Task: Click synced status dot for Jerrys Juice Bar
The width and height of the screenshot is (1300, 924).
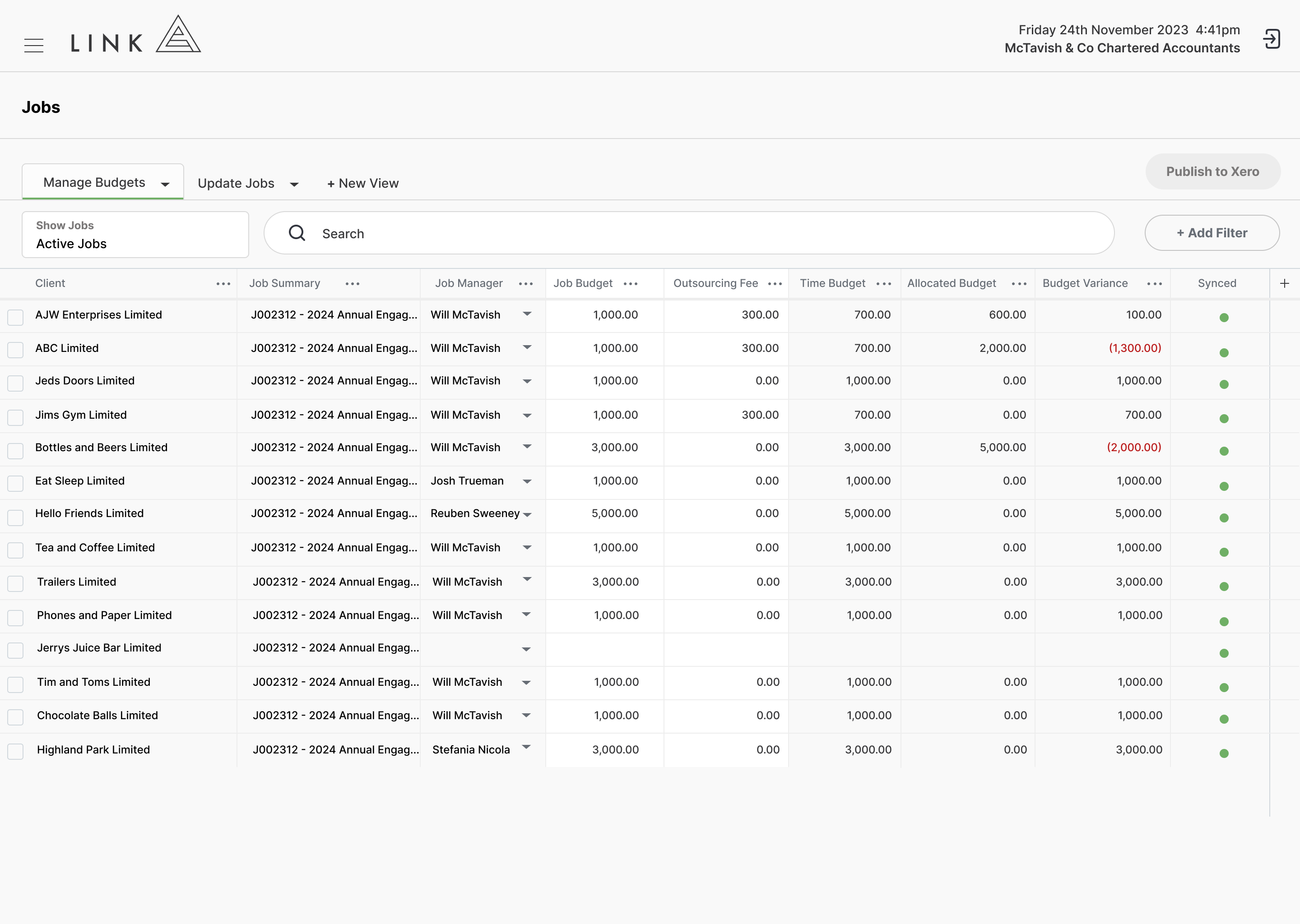Action: click(1224, 653)
